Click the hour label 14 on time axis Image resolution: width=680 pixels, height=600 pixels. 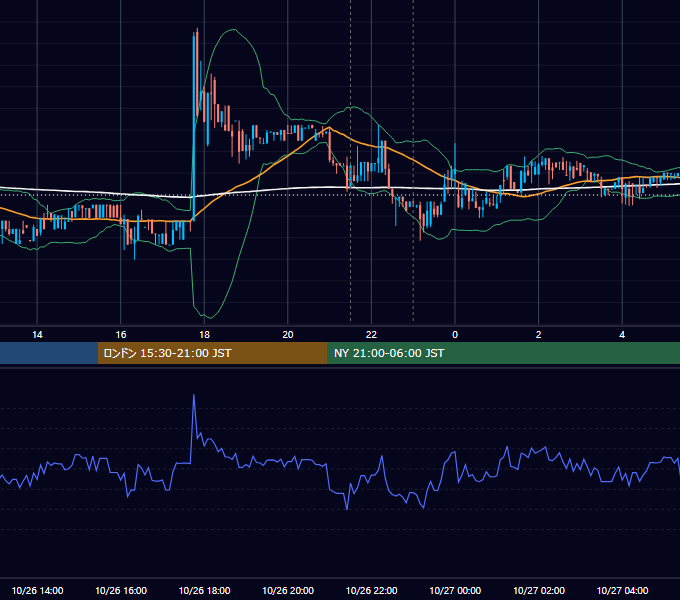click(x=37, y=335)
